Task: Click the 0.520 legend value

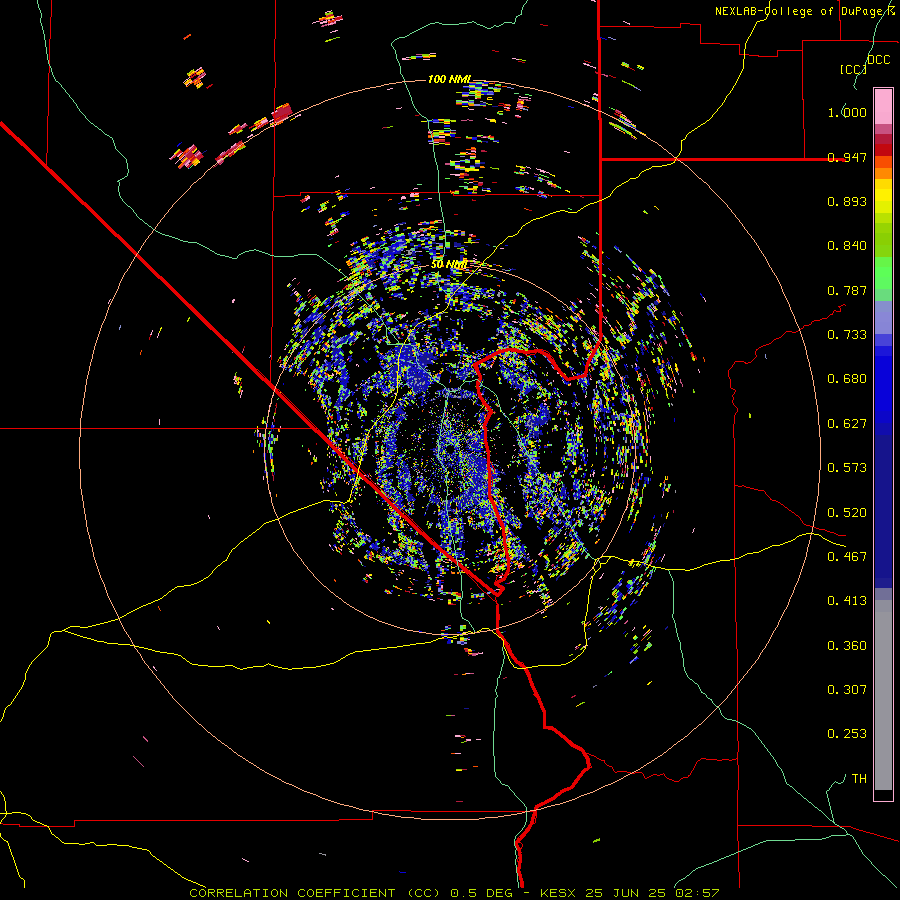Action: tap(847, 513)
